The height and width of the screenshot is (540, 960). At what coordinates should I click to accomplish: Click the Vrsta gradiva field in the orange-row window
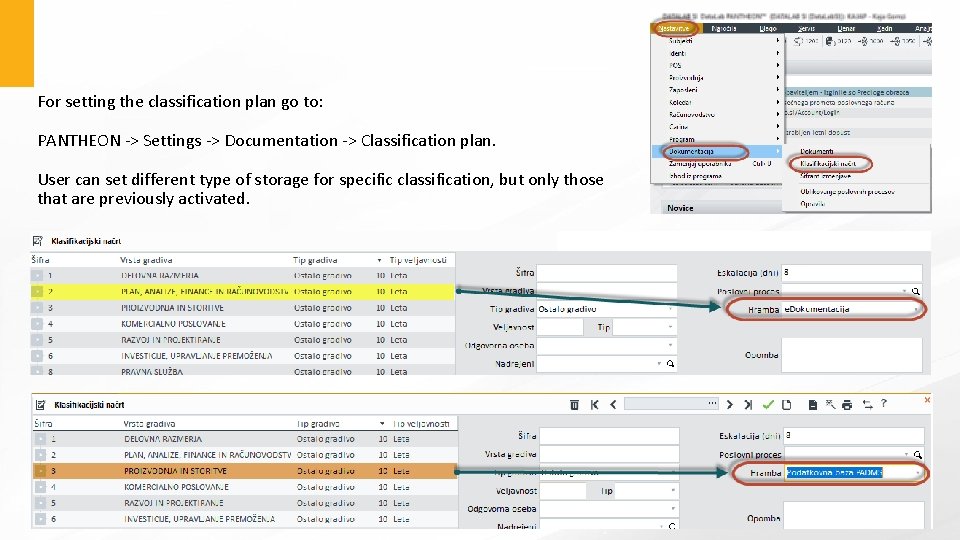click(x=609, y=454)
